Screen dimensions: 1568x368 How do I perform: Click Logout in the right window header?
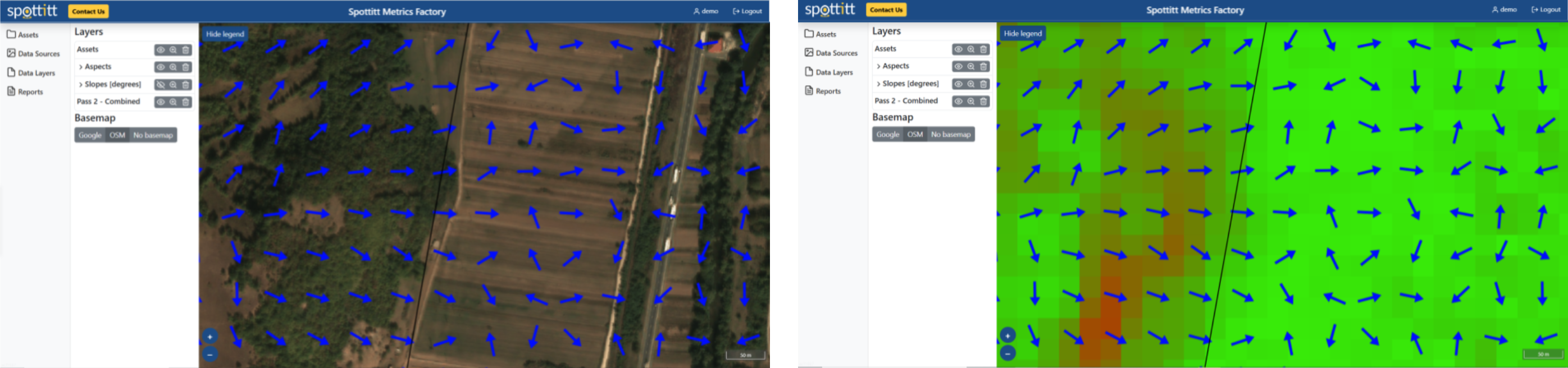tap(1546, 10)
